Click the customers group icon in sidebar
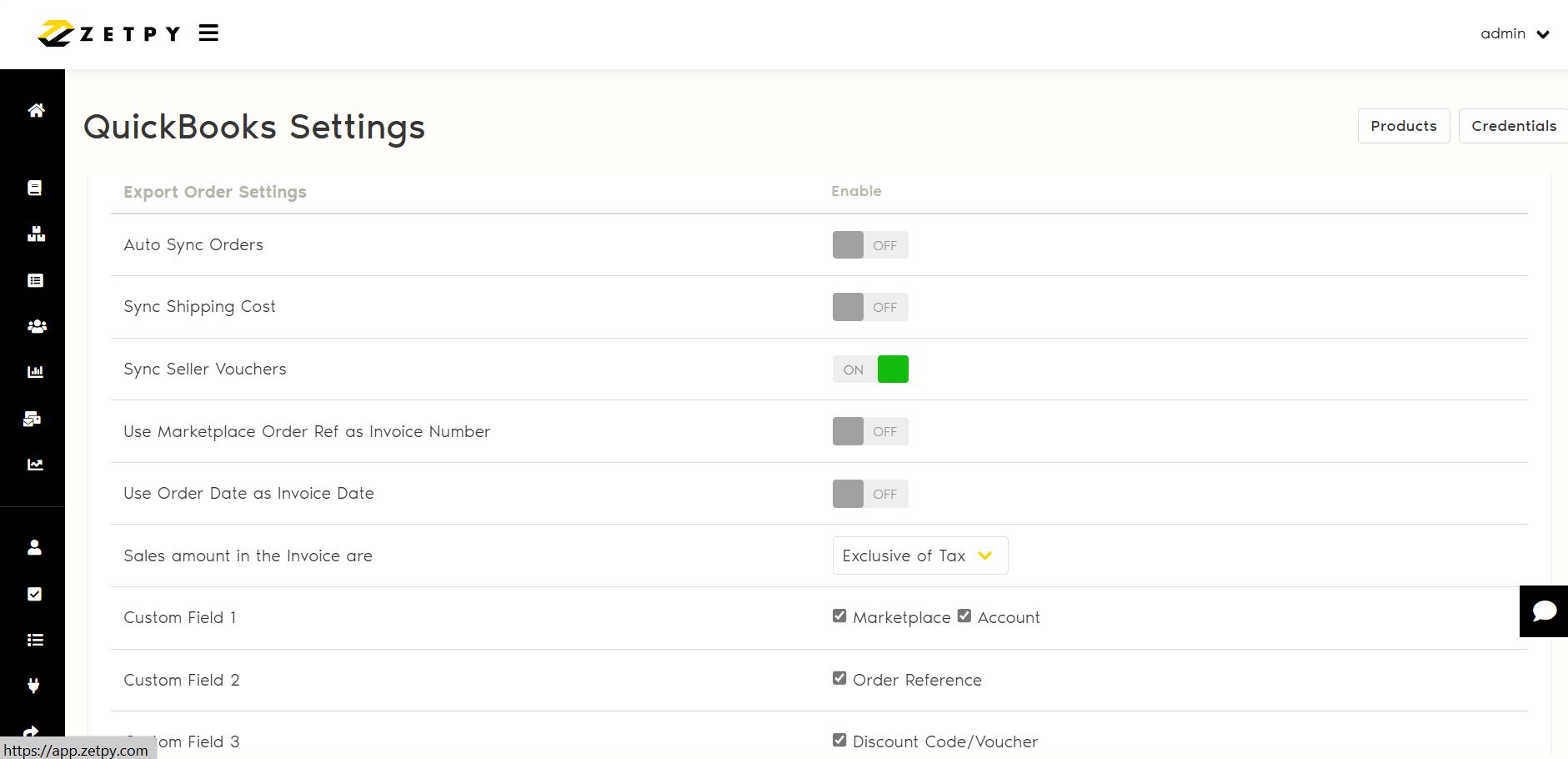The image size is (1568, 759). click(x=36, y=326)
